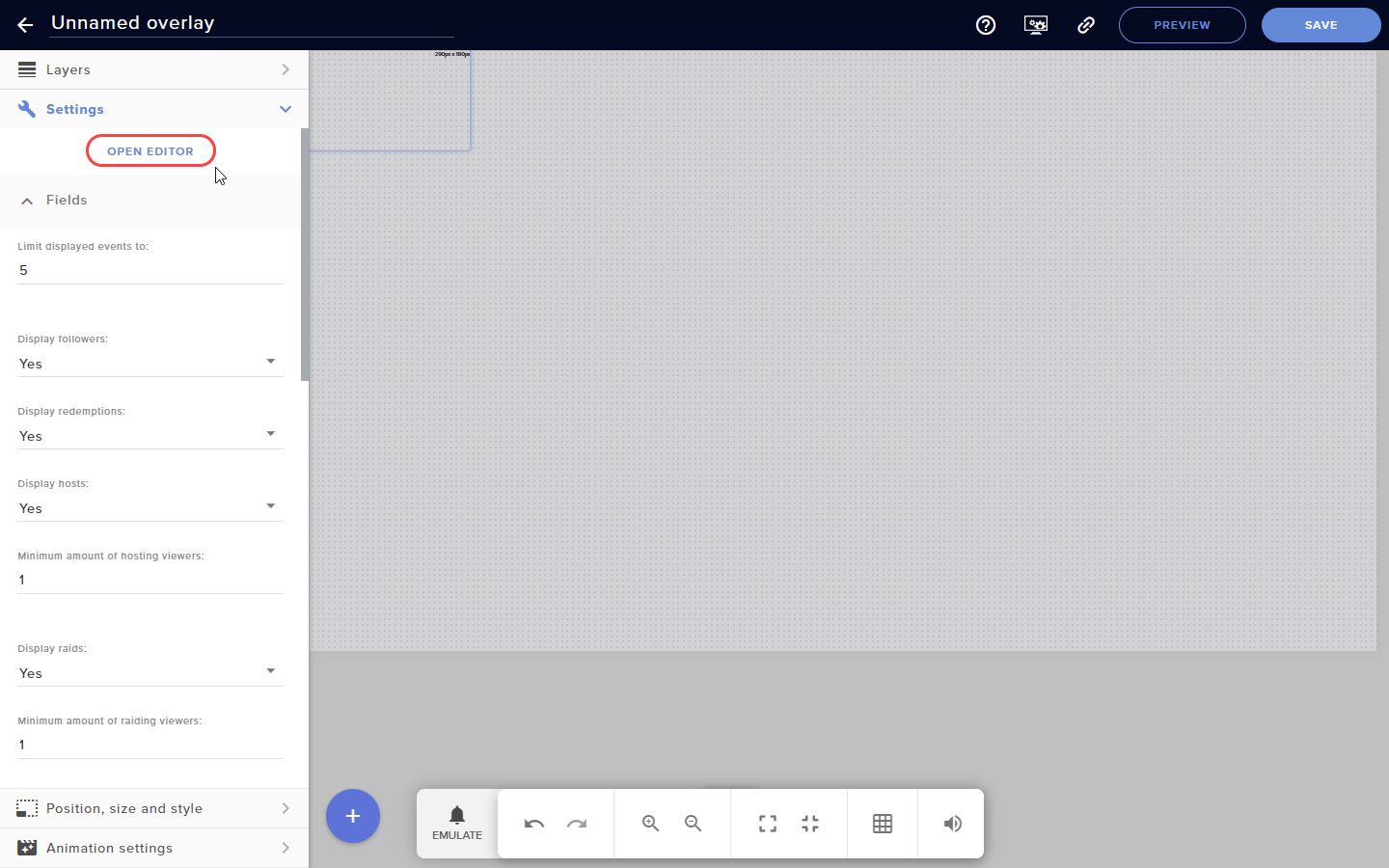
Task: Click the settings panel vertical scrollbar
Action: pos(305,255)
